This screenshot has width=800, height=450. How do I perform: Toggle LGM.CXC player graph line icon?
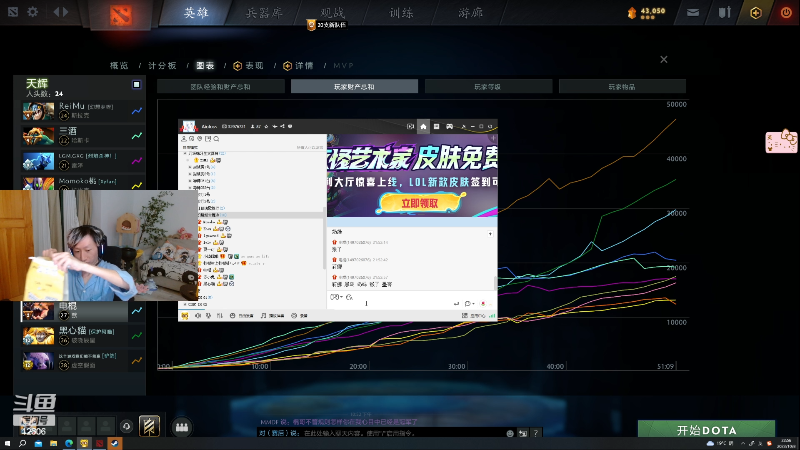[137, 161]
